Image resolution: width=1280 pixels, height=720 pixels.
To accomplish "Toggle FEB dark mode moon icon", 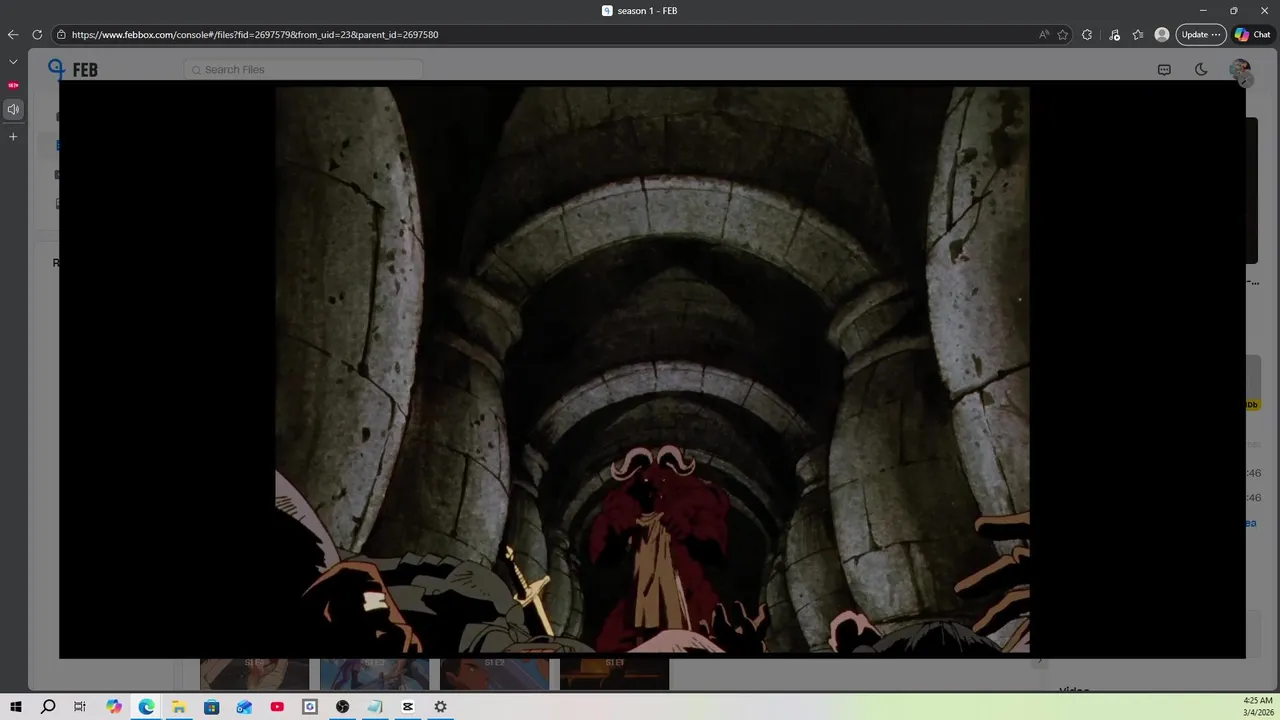I will pos(1201,69).
